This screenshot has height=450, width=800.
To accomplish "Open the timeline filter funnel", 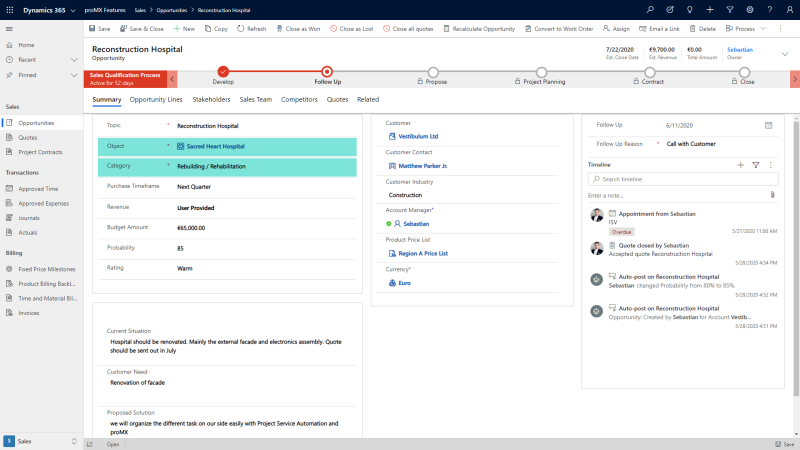I will tap(755, 164).
